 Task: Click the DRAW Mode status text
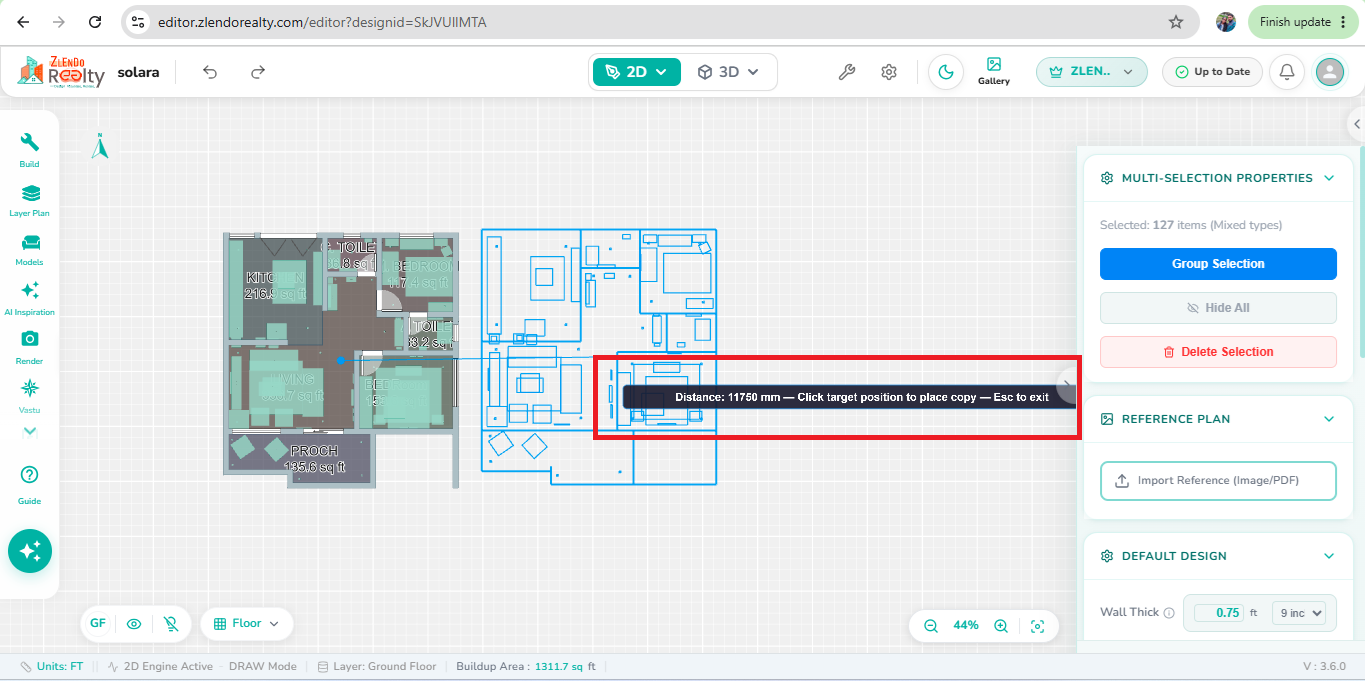(262, 666)
